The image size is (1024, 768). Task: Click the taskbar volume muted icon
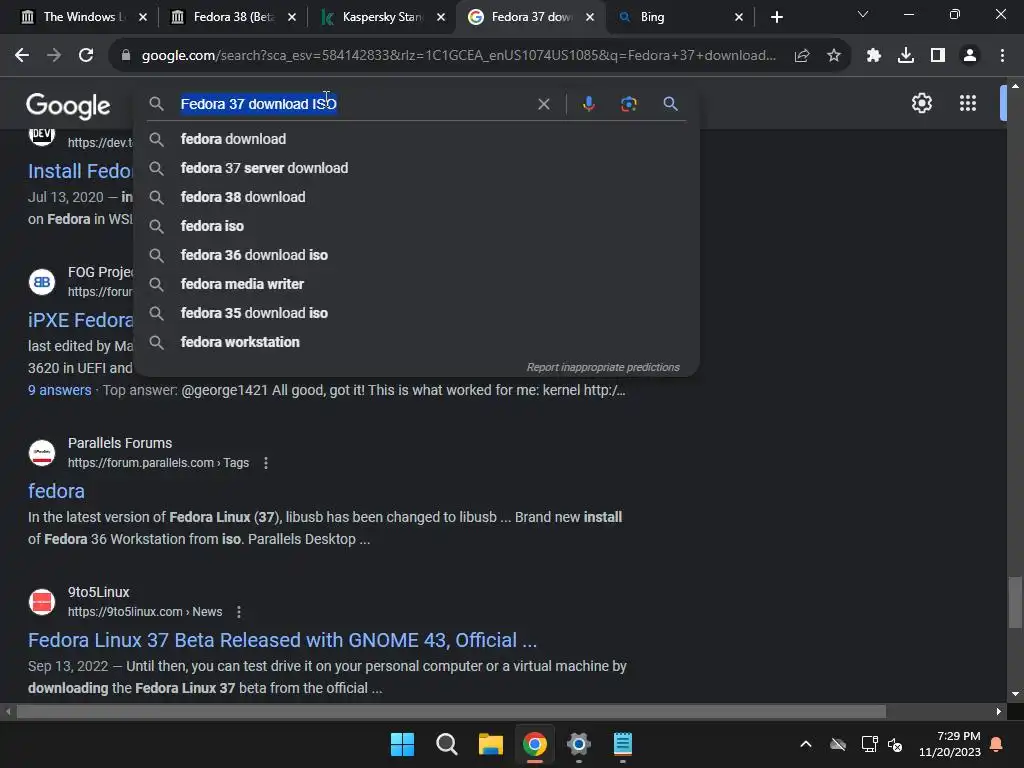895,744
